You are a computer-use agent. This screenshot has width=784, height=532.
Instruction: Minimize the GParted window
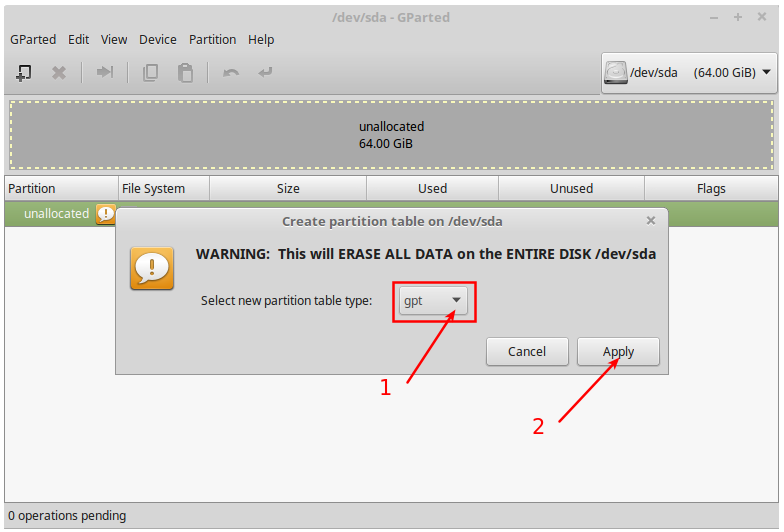coord(714,18)
